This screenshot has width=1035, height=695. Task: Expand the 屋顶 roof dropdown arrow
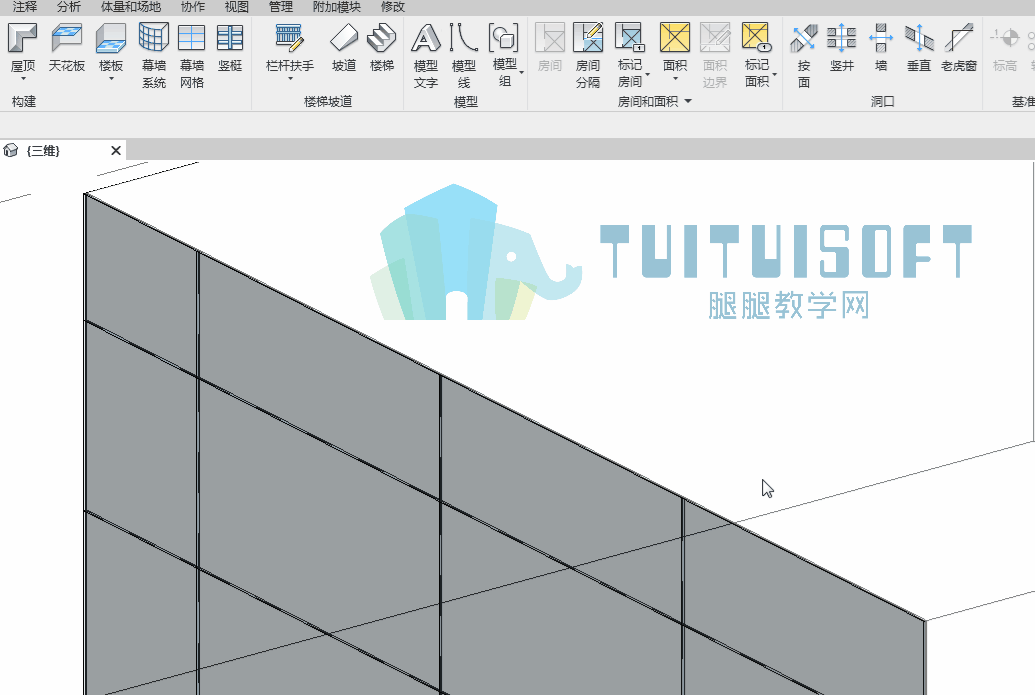point(23,79)
